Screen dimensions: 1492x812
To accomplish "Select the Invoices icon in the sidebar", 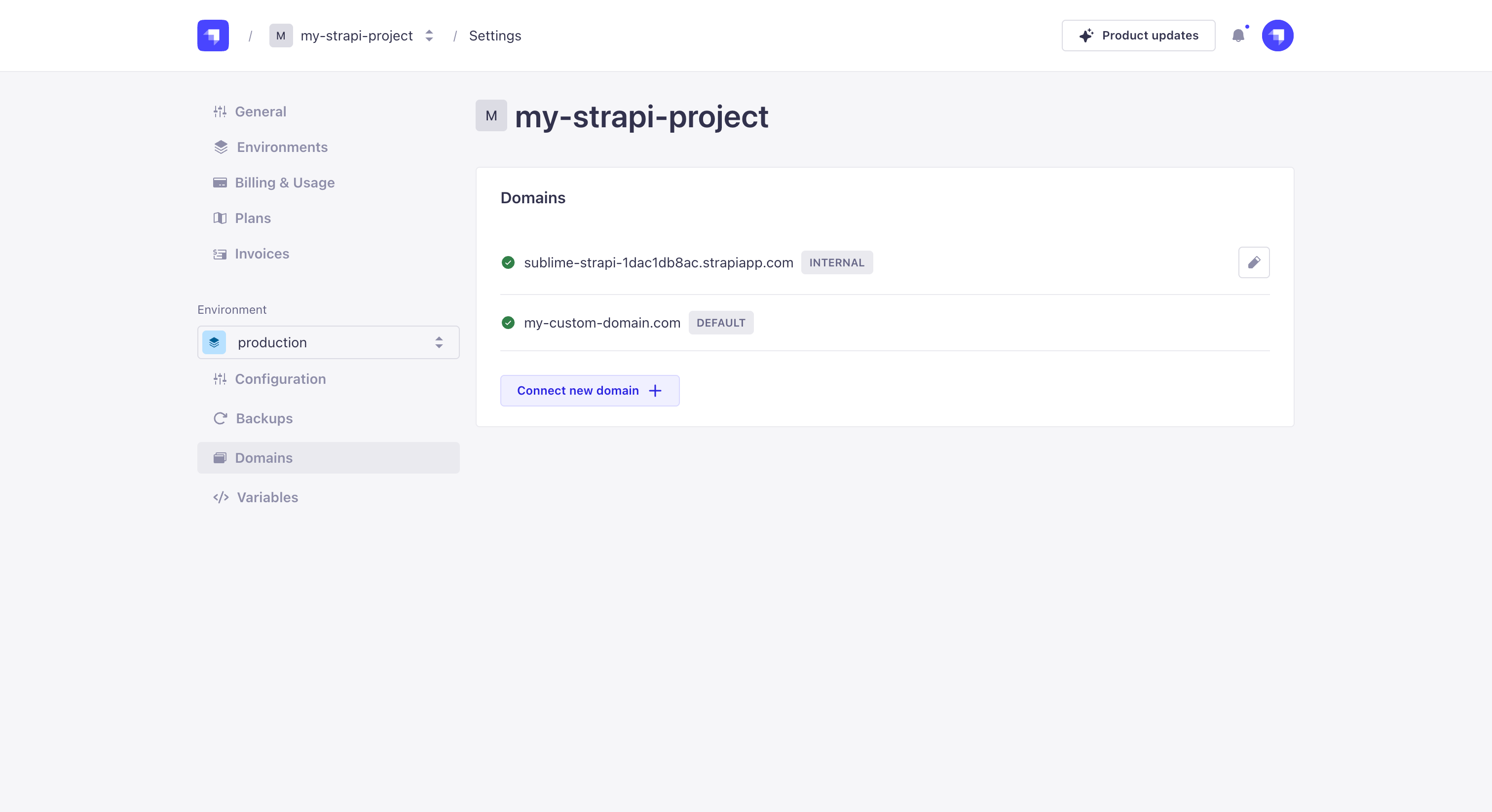I will (221, 254).
